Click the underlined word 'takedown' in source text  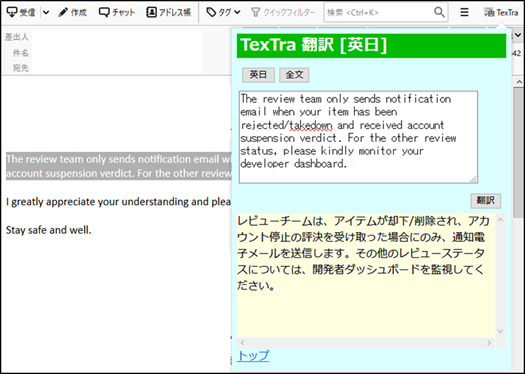(311, 125)
